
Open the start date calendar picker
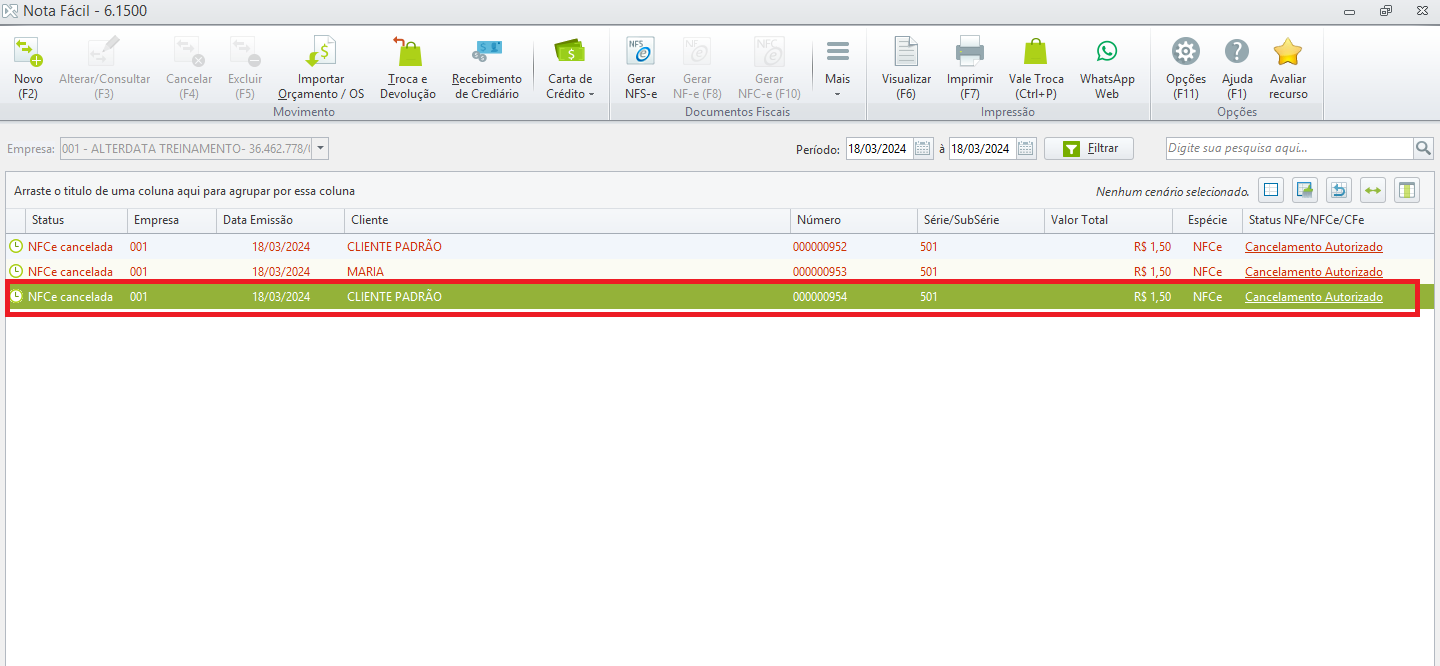tap(922, 148)
